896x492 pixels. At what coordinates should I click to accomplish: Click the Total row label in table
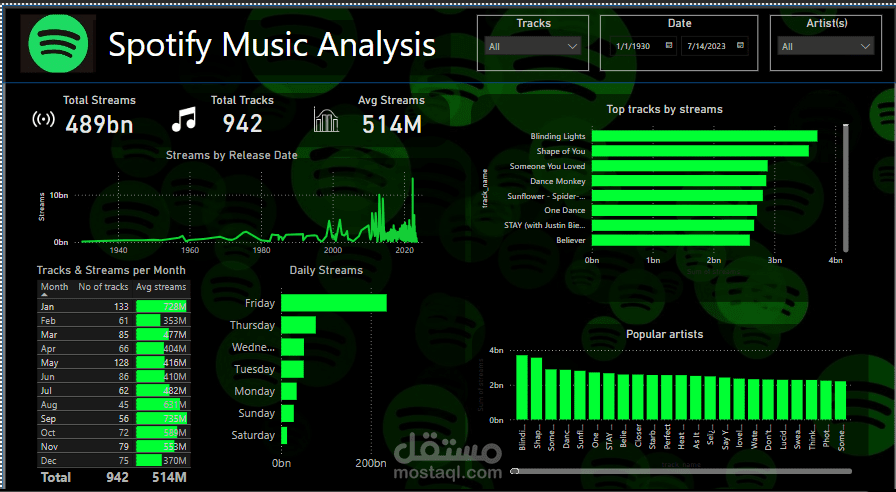coord(56,477)
